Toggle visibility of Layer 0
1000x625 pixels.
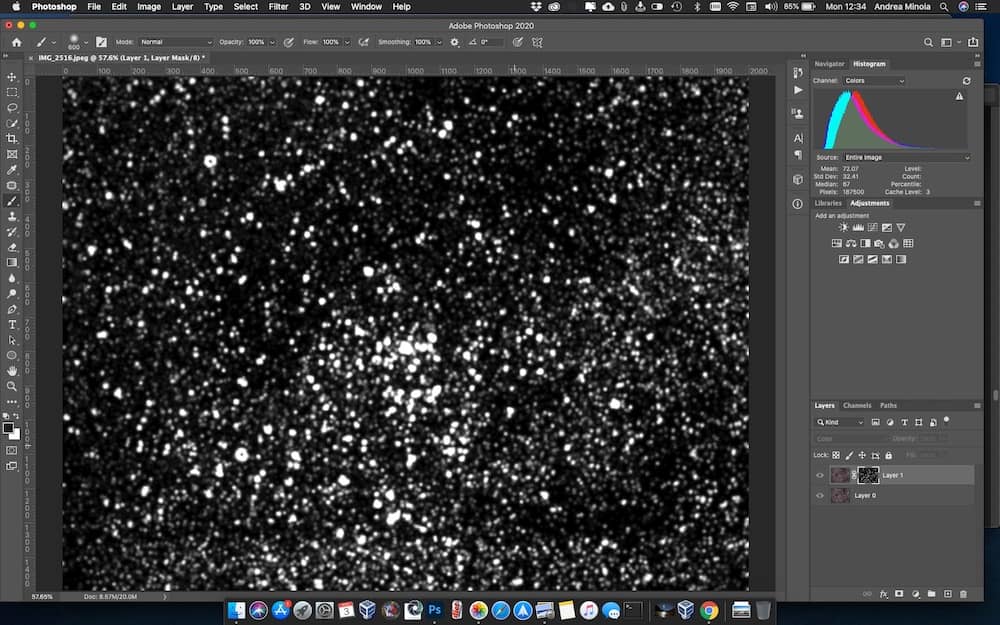tap(819, 495)
